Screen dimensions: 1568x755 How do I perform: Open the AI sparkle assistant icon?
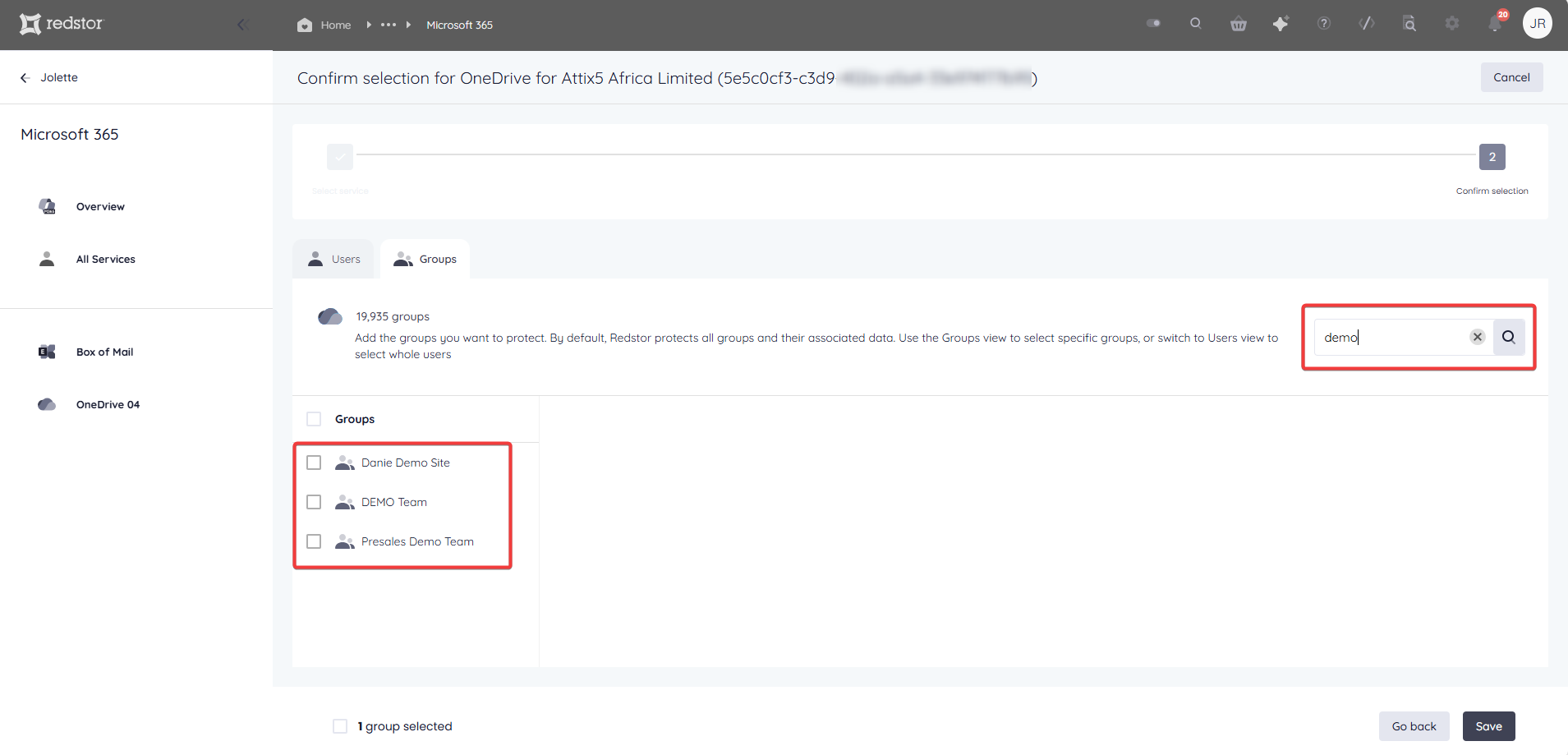click(1281, 24)
